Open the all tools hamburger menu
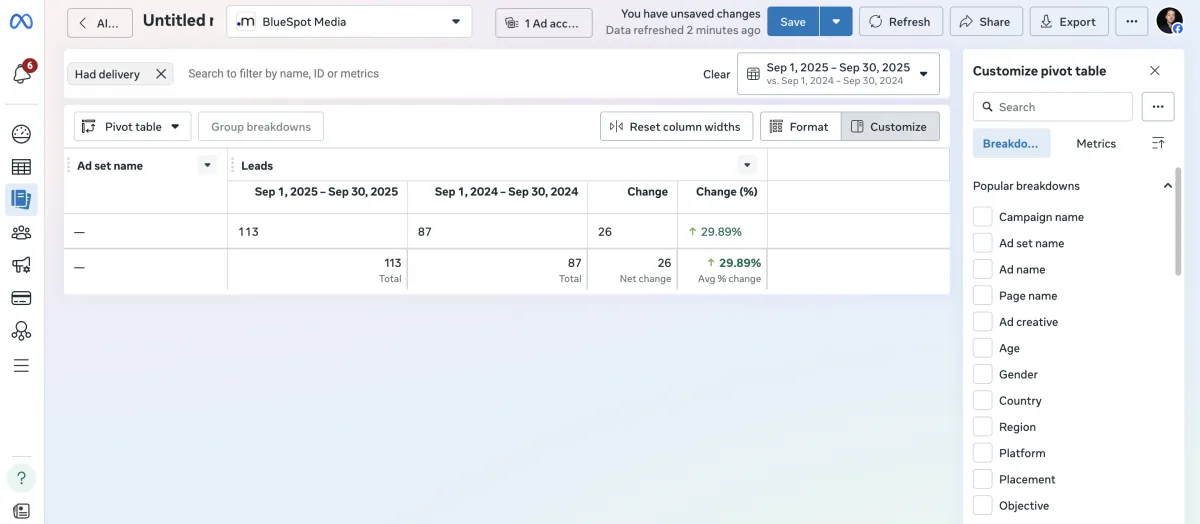 pos(21,365)
